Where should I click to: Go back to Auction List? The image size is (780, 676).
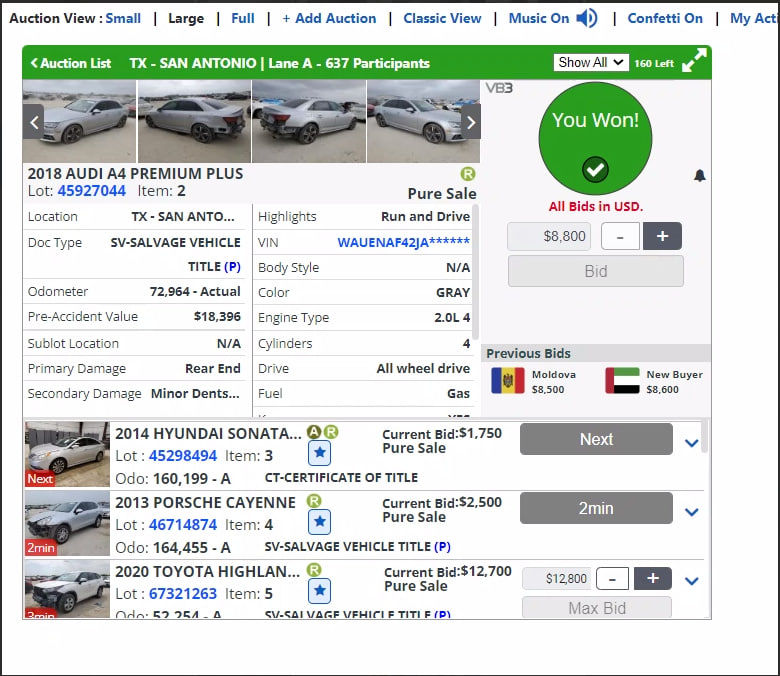[71, 63]
